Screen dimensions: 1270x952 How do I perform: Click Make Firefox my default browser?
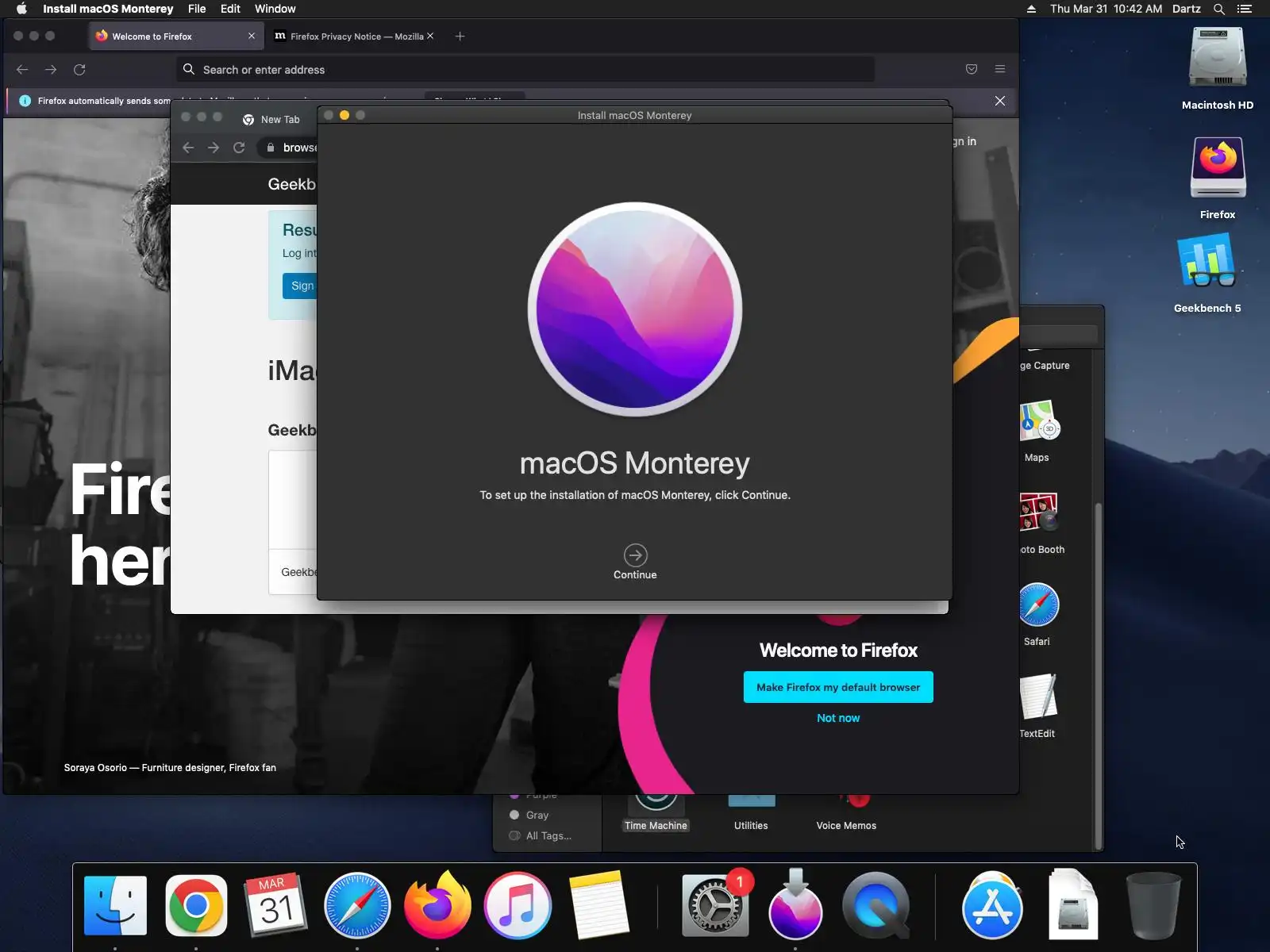click(838, 687)
